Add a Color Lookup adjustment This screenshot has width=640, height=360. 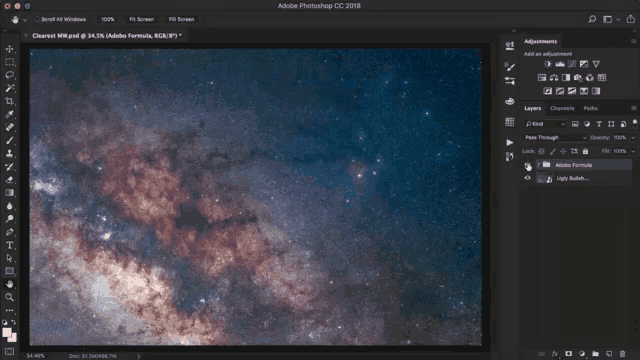(x=602, y=78)
